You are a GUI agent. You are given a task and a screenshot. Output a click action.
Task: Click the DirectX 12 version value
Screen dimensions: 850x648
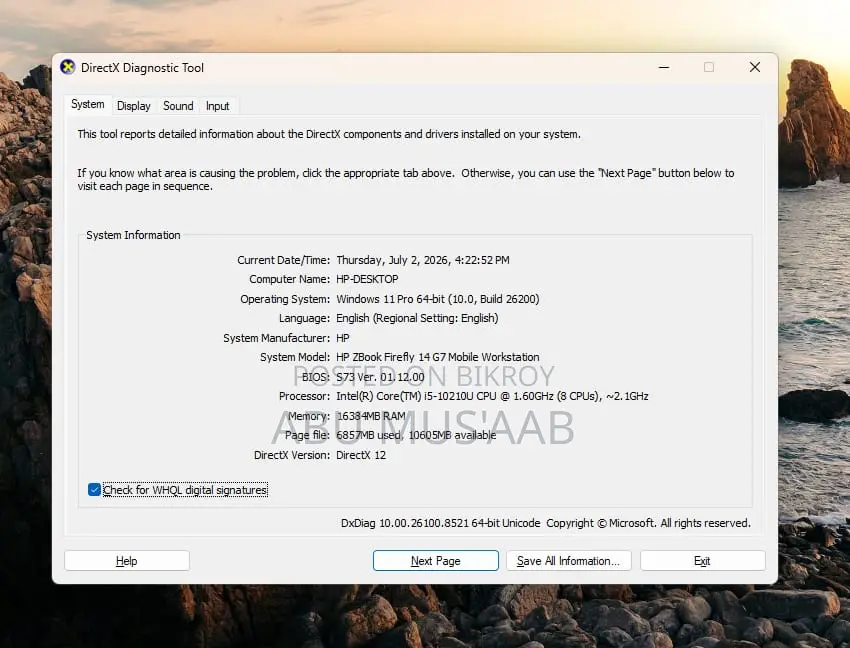pos(361,455)
